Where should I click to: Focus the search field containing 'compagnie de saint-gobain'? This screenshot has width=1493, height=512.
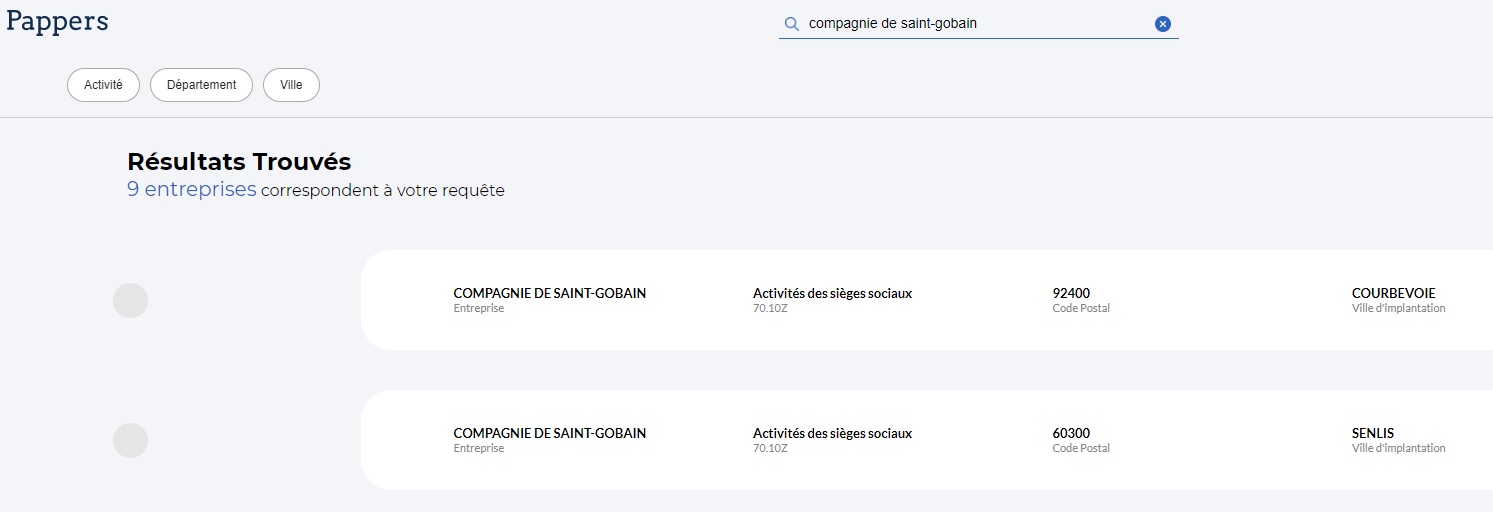click(x=978, y=24)
